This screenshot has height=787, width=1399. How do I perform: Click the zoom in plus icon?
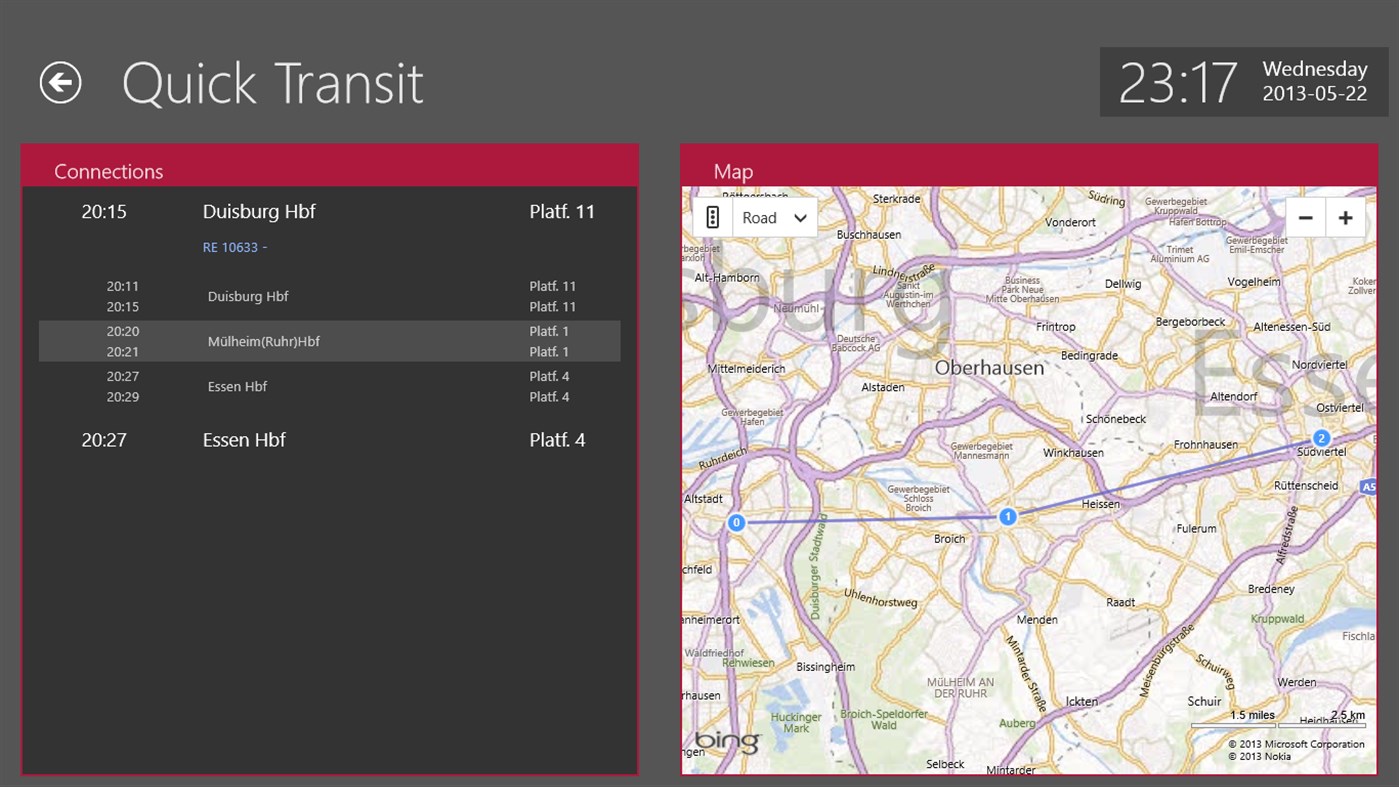[x=1345, y=217]
